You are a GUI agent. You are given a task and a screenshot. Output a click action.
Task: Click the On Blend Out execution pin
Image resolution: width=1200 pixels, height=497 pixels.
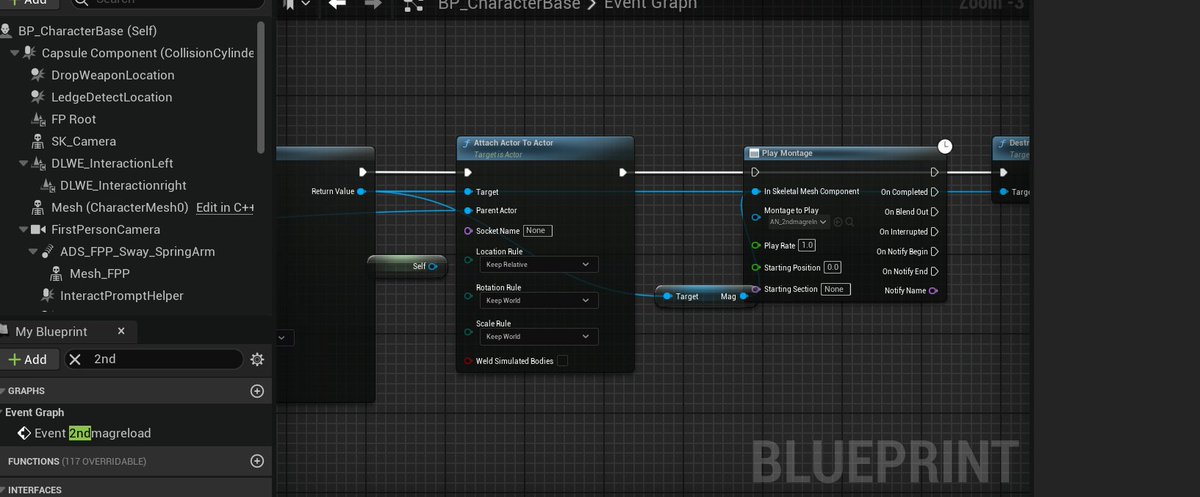934,212
